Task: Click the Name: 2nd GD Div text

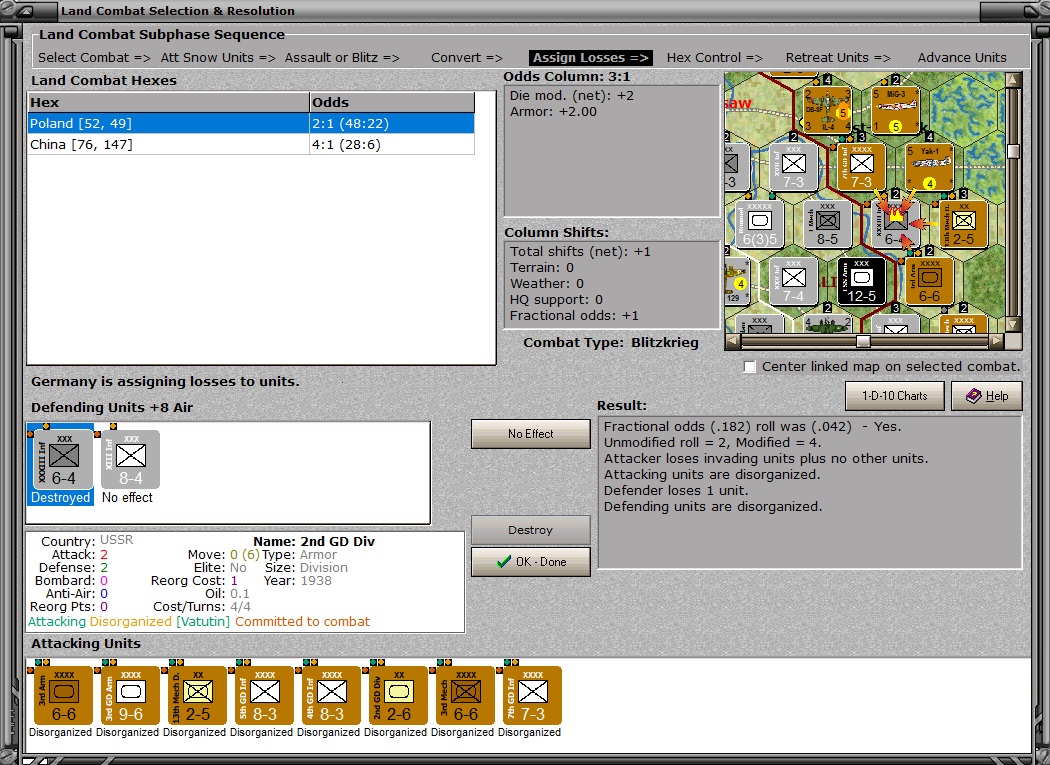Action: tap(313, 541)
